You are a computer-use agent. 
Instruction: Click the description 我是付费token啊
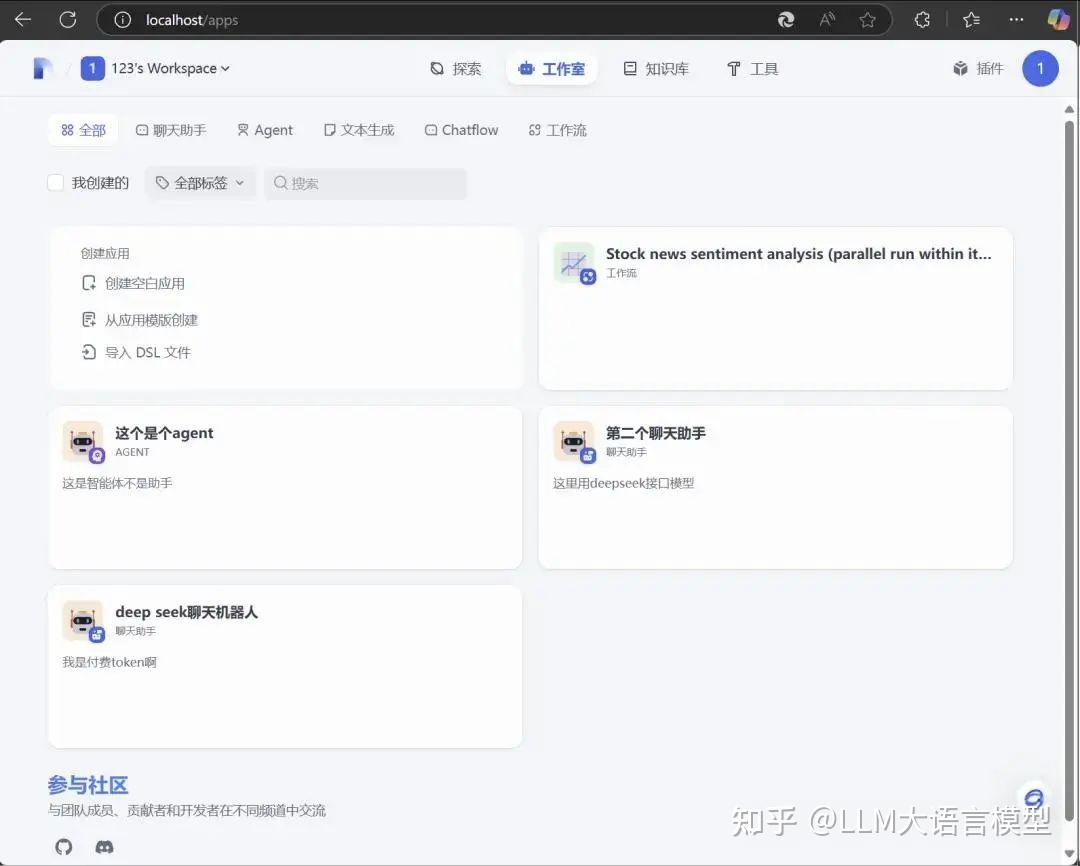[x=110, y=662]
